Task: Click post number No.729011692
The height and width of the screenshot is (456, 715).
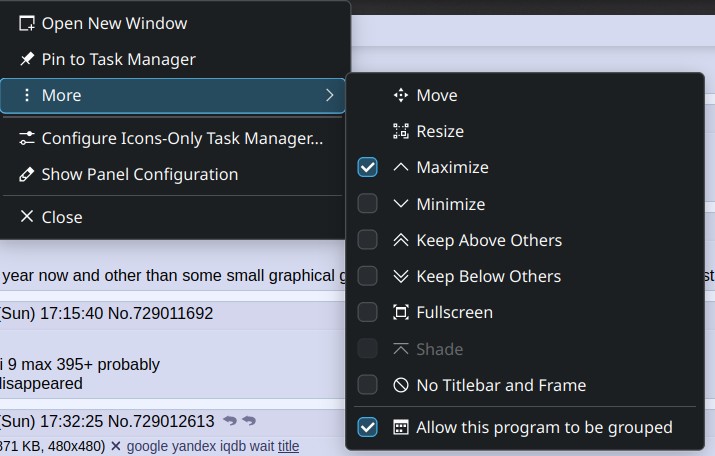Action: click(x=161, y=314)
